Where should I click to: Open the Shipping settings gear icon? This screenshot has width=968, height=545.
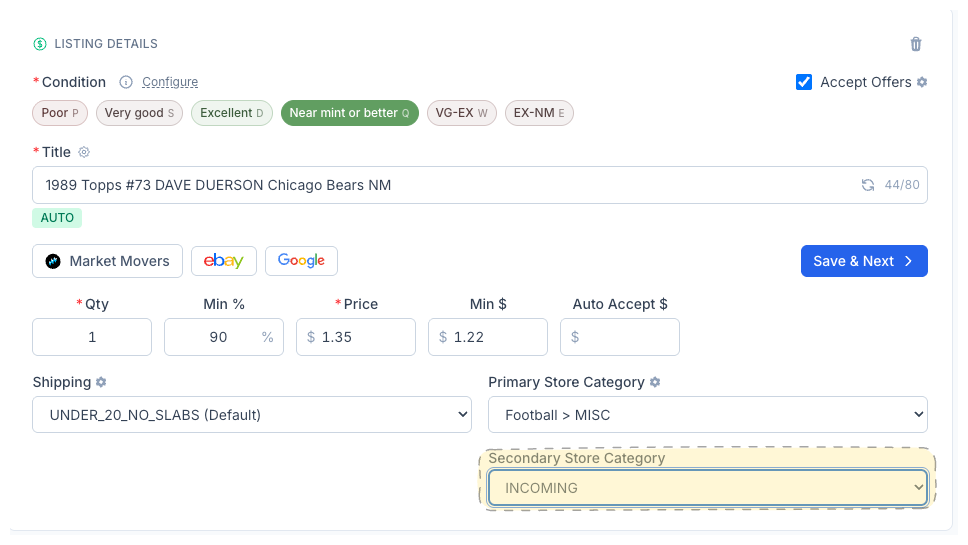click(x=101, y=382)
